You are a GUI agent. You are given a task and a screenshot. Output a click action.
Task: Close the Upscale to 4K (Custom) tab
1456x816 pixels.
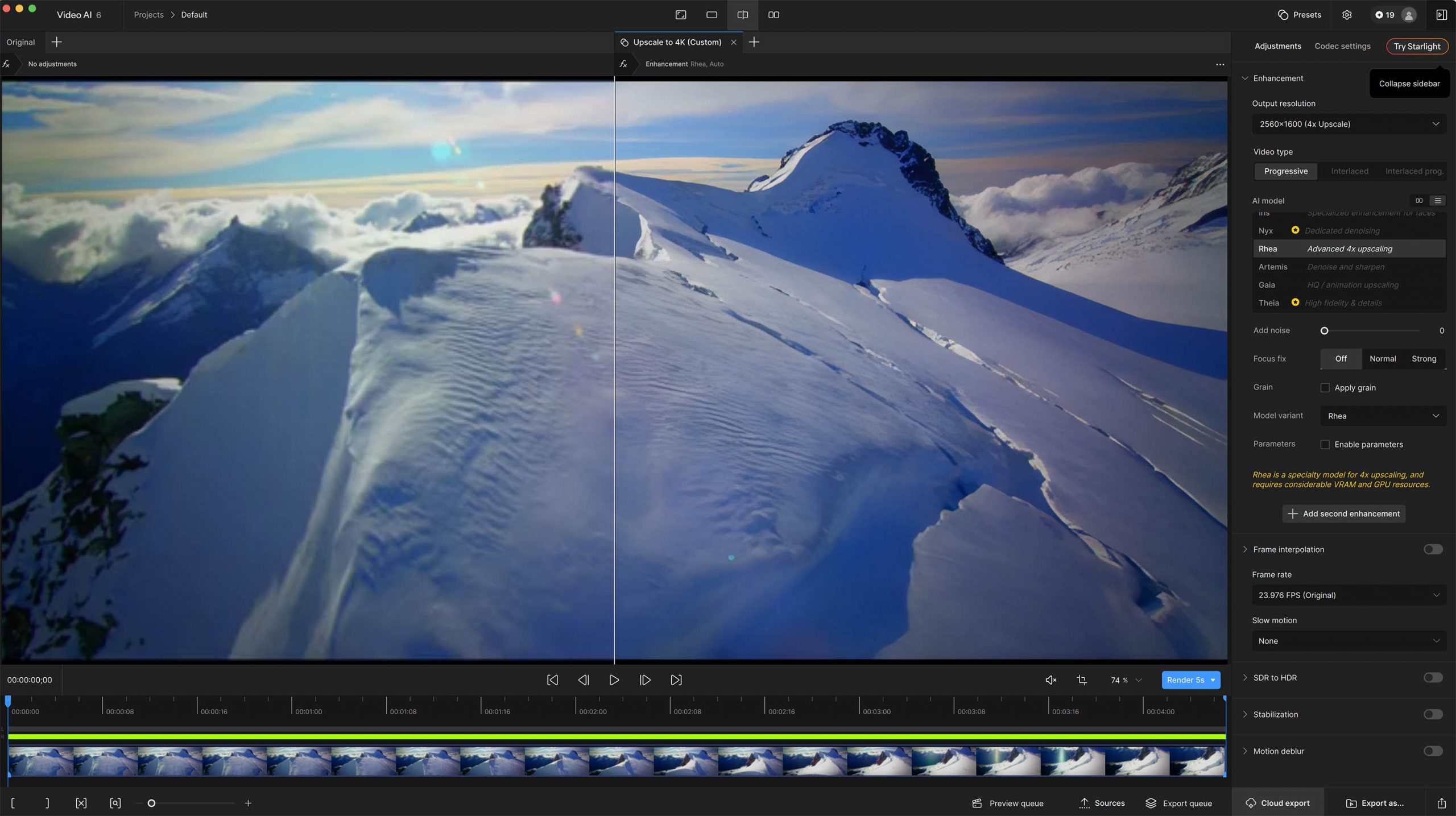[x=734, y=42]
